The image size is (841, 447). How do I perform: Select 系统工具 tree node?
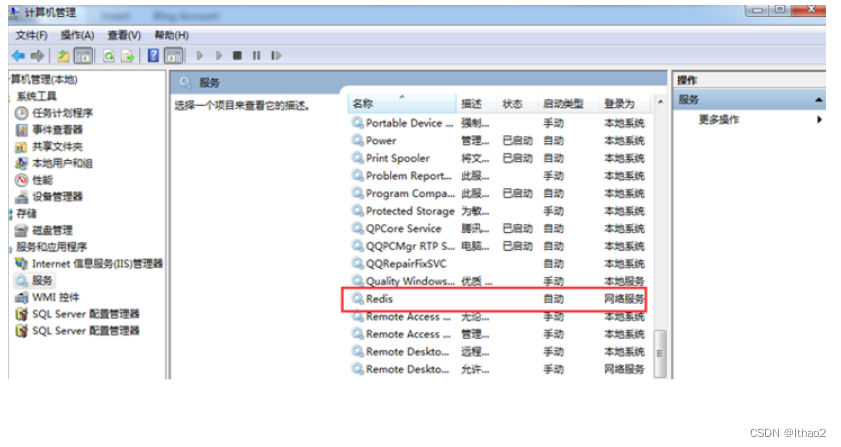click(36, 97)
